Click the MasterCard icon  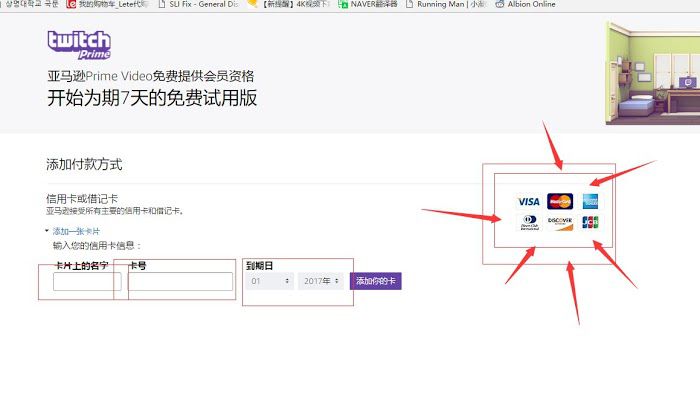[x=560, y=201]
